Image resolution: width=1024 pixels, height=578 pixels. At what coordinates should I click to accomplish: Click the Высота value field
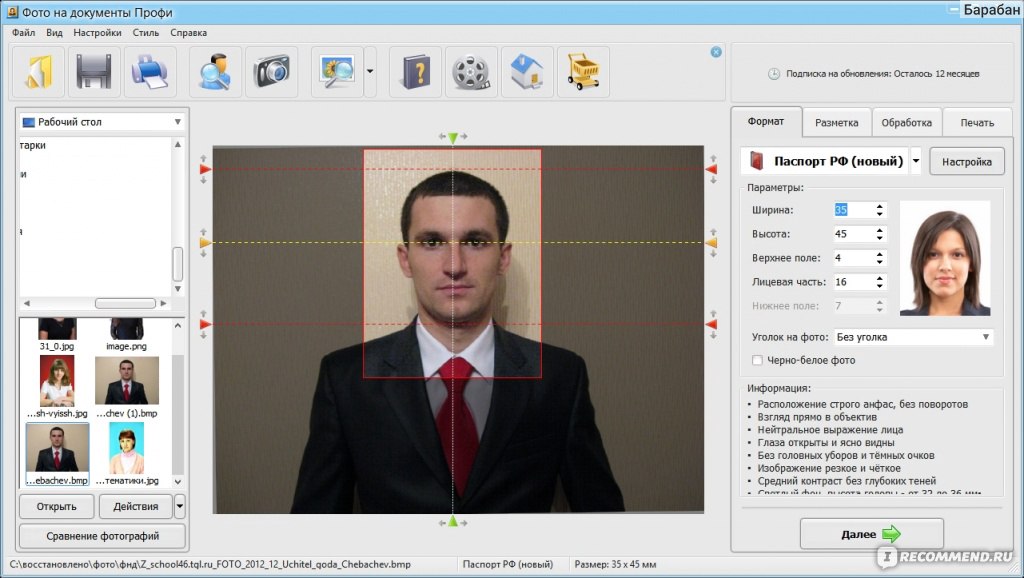(853, 234)
